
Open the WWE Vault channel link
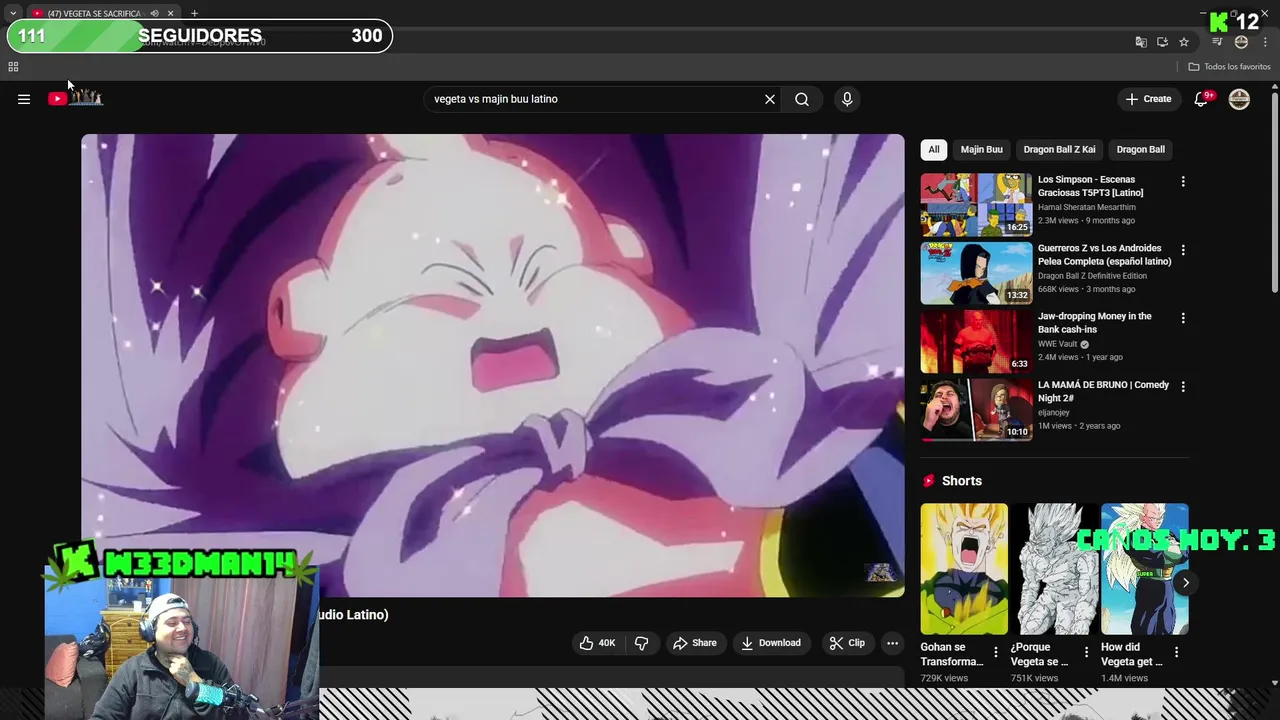[1057, 344]
